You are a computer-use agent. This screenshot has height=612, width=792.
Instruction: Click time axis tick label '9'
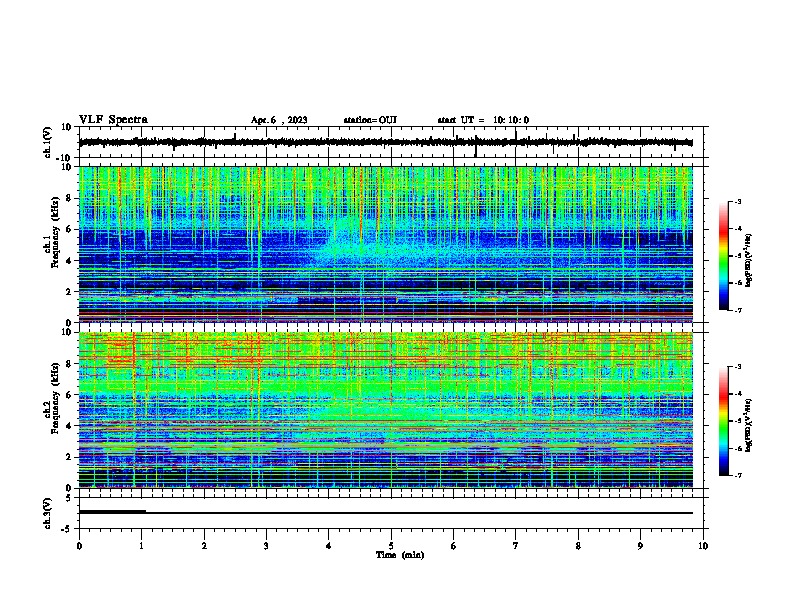pos(640,546)
